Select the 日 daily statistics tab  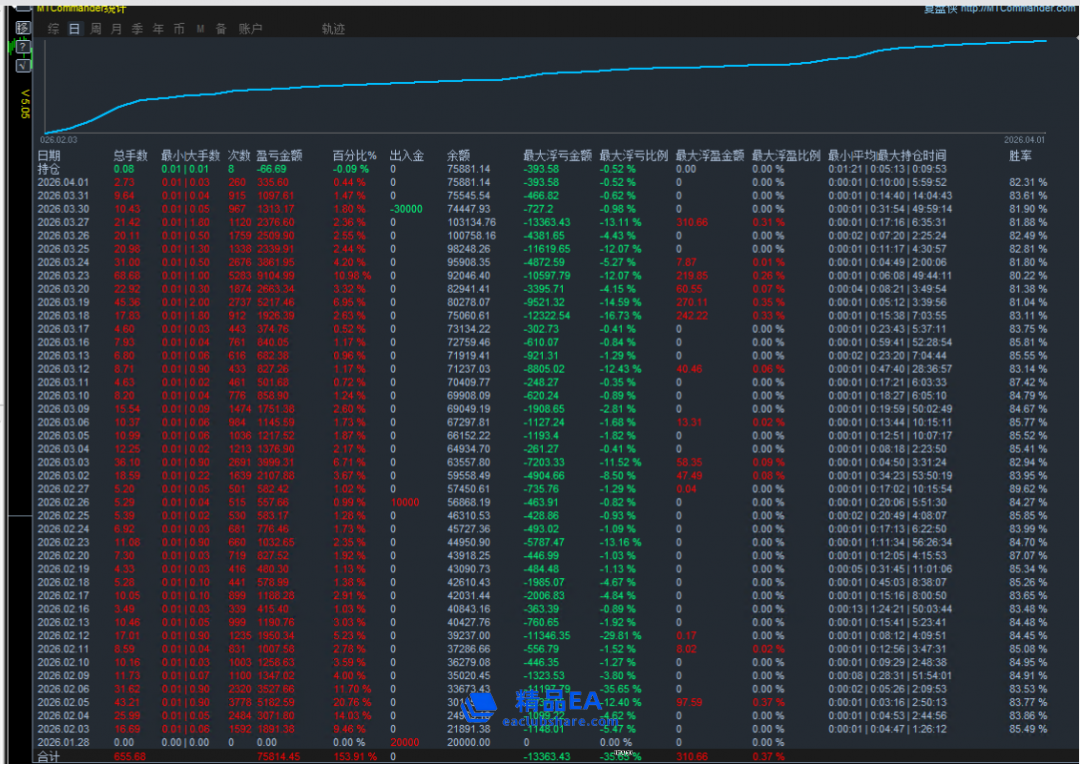74,29
